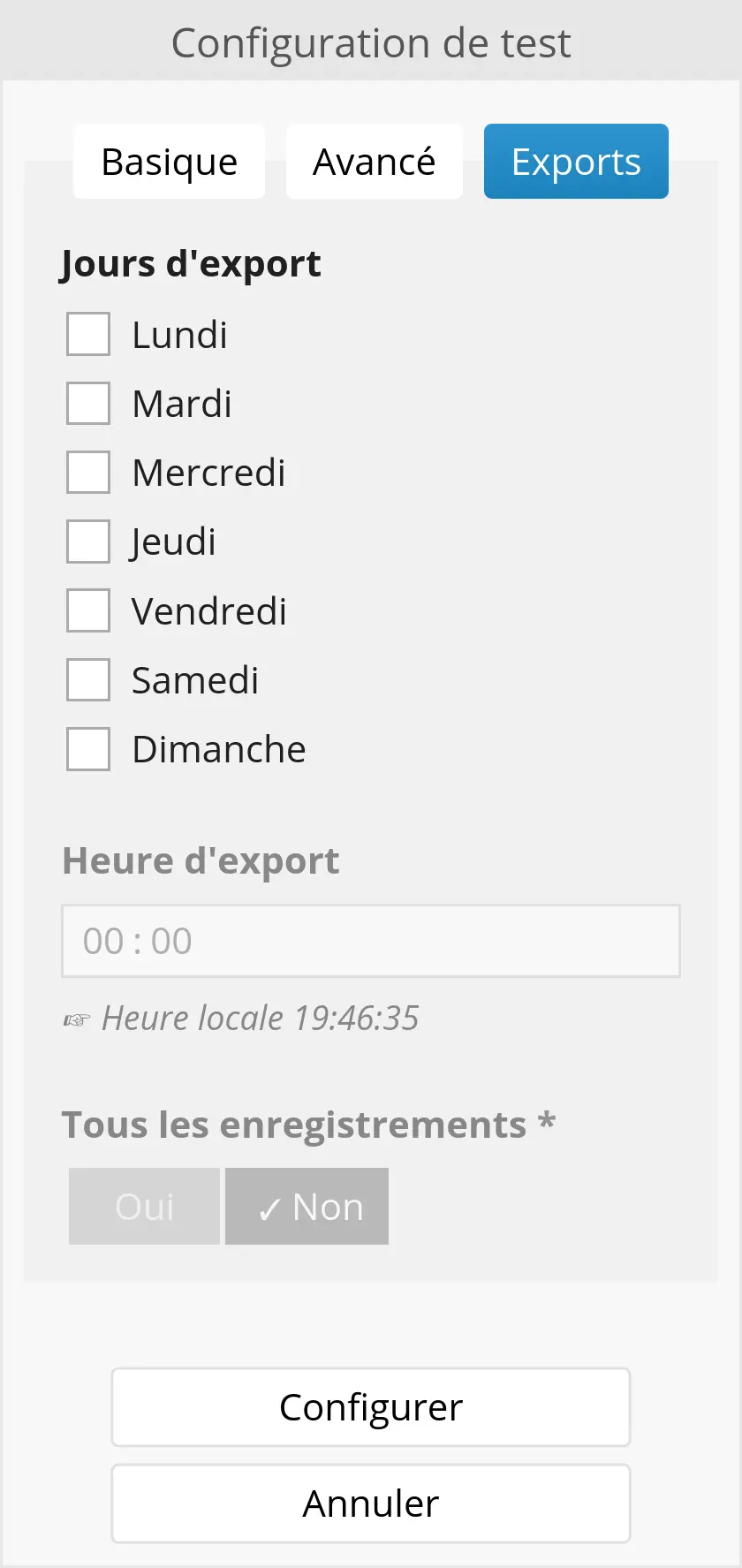Switch to the Basique tab
742x1568 pixels.
169,162
